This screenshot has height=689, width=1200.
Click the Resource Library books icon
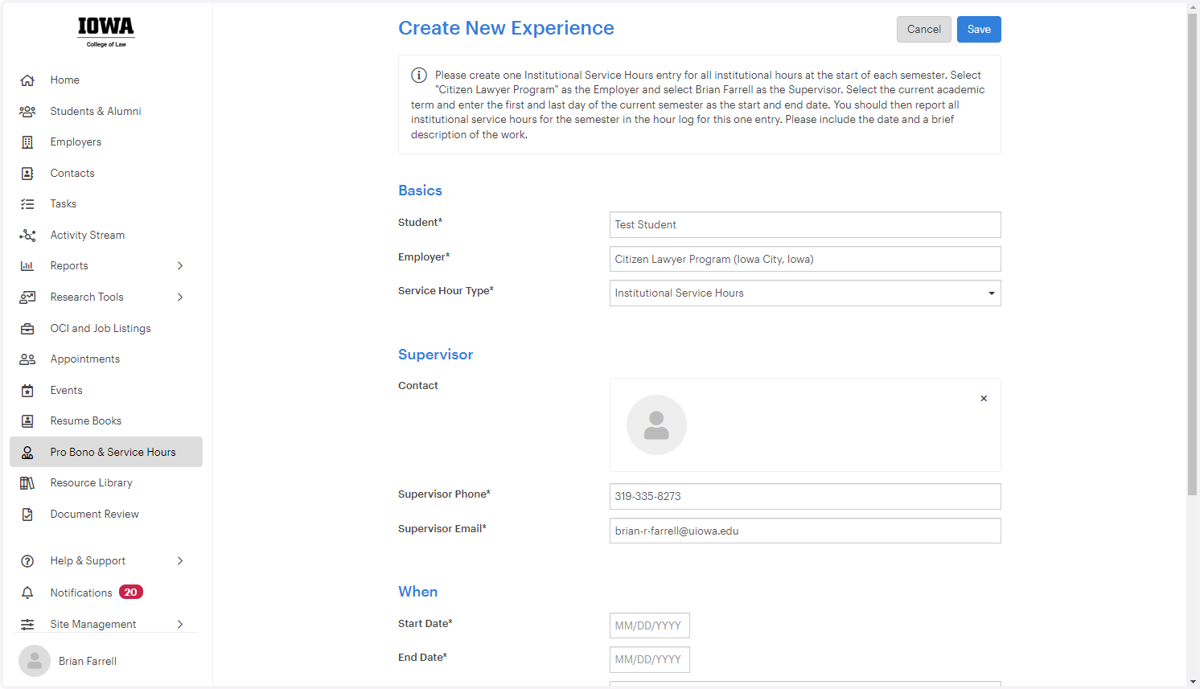click(27, 483)
